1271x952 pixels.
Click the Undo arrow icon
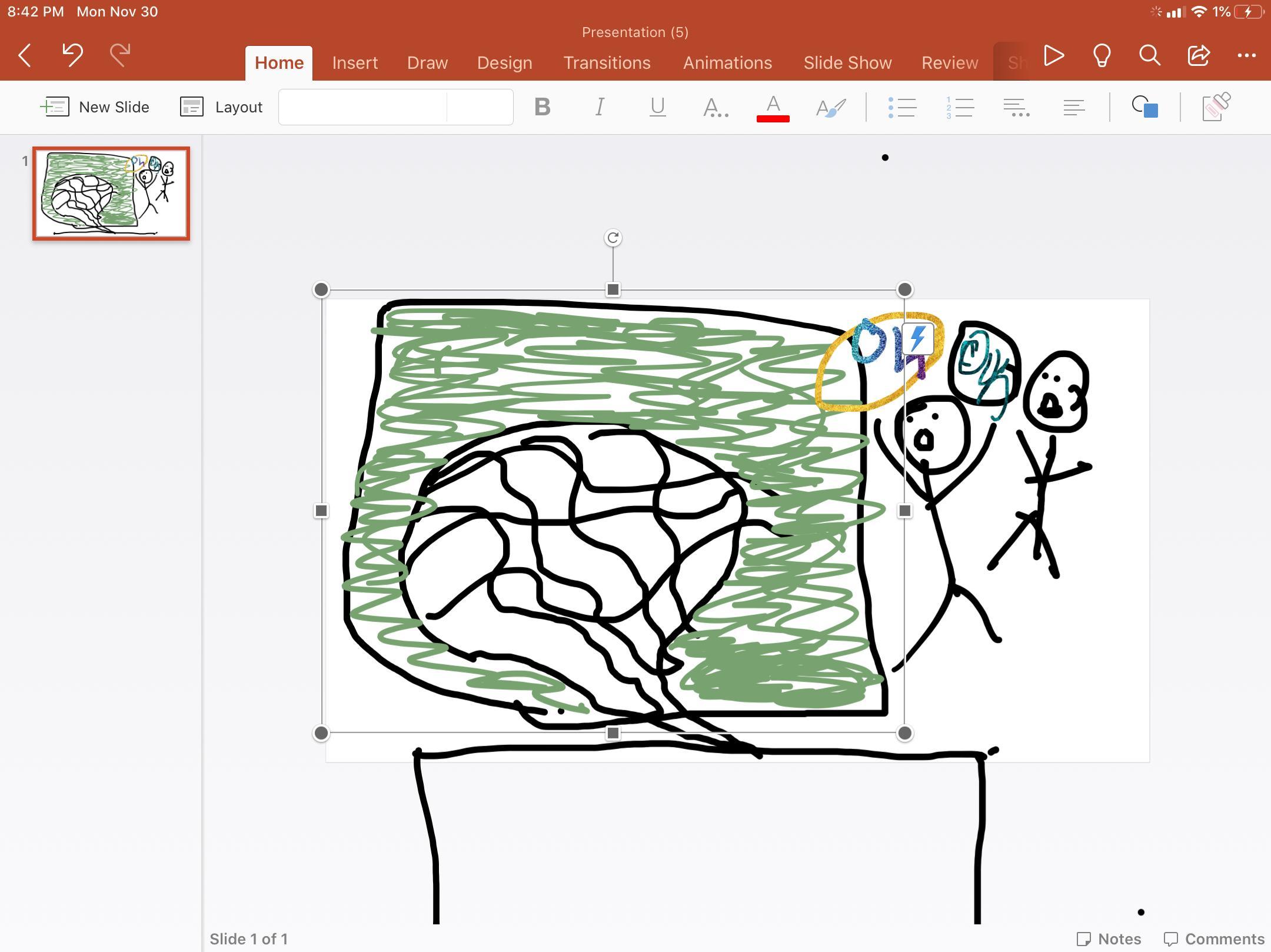click(x=72, y=55)
